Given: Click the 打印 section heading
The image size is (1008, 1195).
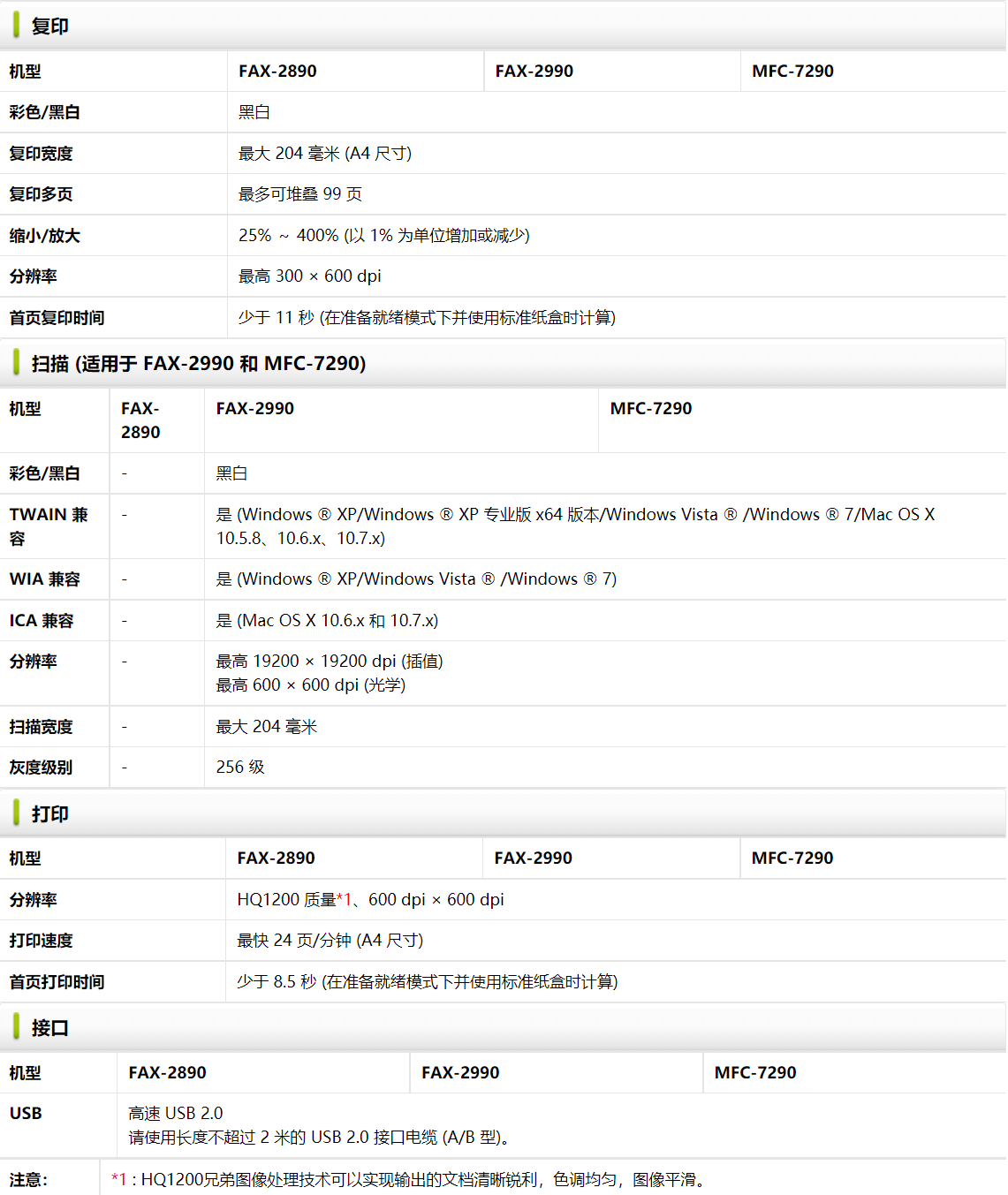Looking at the screenshot, I should pyautogui.click(x=50, y=814).
